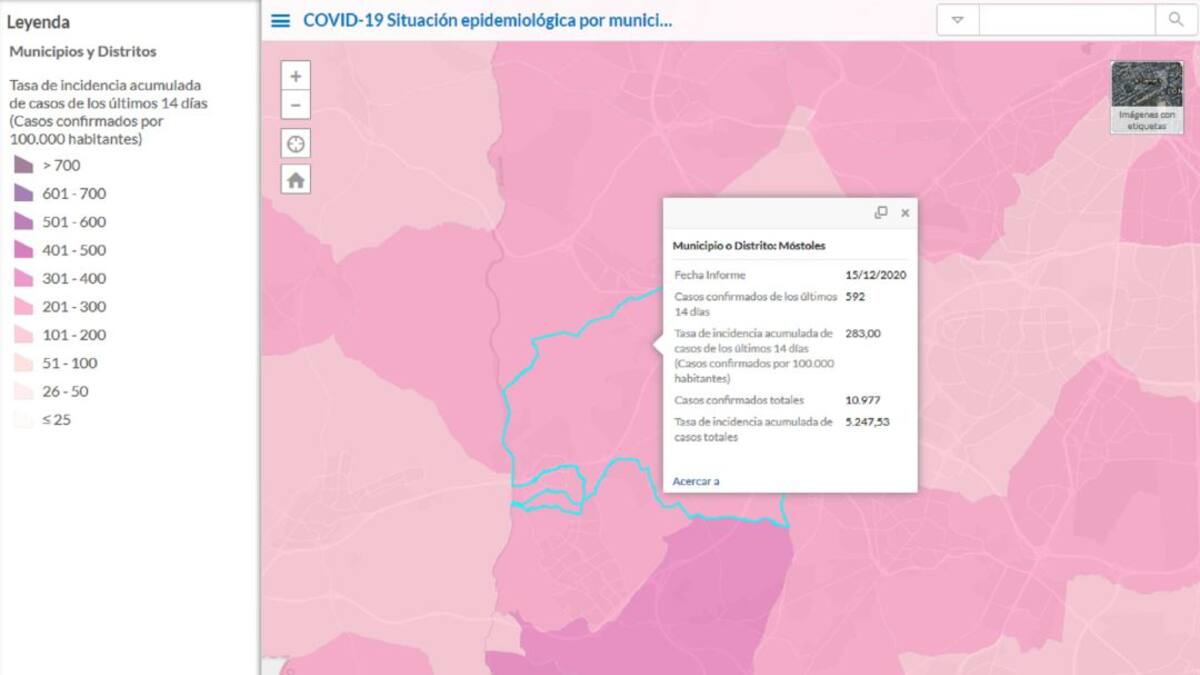Click the '201 - 300' legend swatch

pyautogui.click(x=23, y=307)
